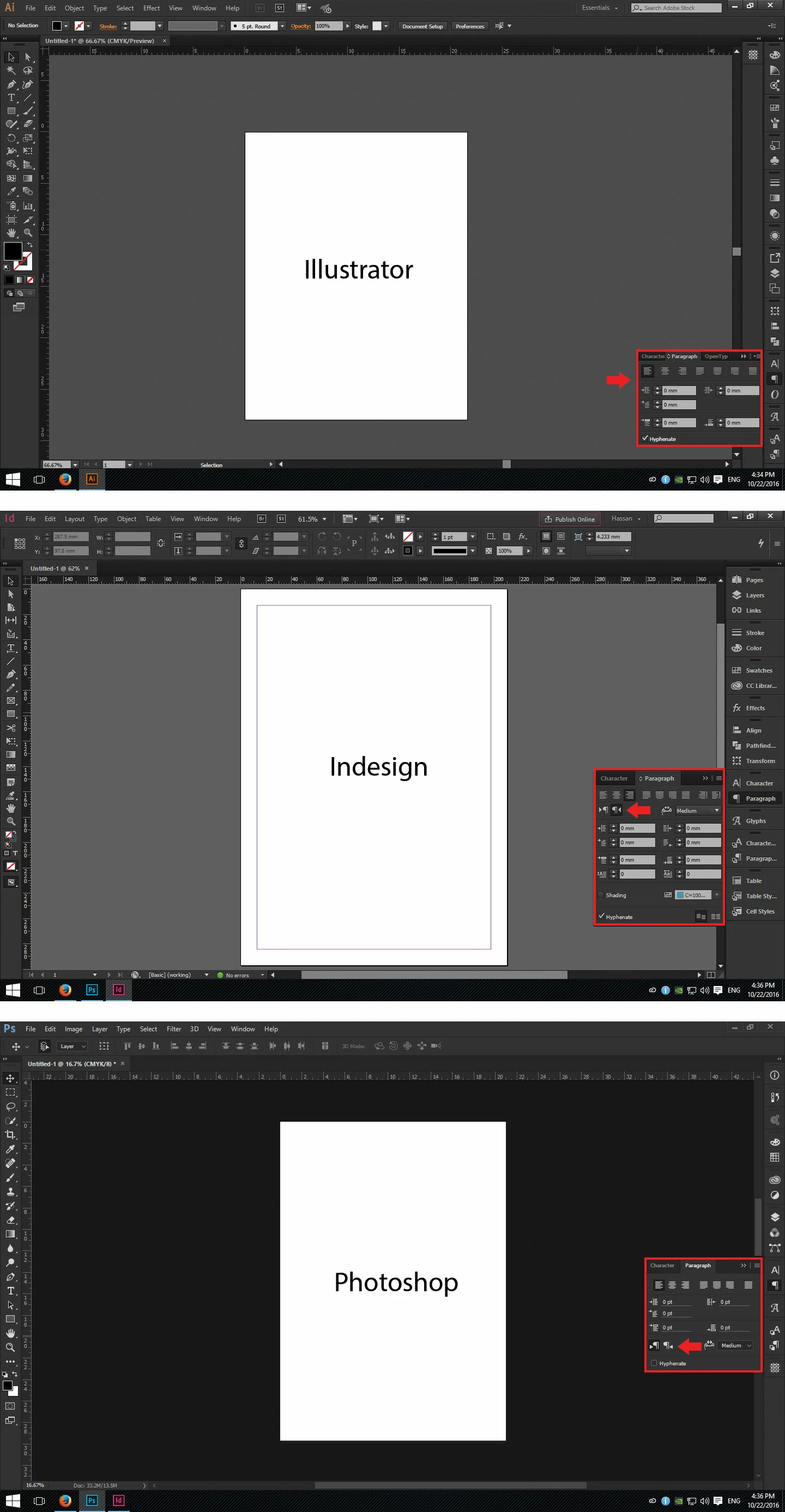Switch to Character tab in Photoshop panel
This screenshot has width=785, height=1512.
(x=662, y=1266)
